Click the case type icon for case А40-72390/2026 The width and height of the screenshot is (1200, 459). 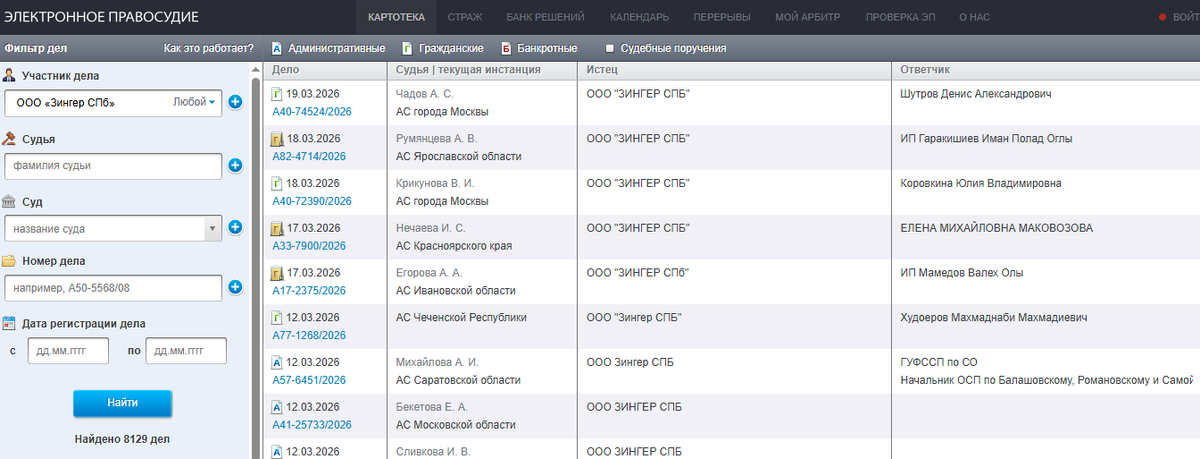coord(278,184)
